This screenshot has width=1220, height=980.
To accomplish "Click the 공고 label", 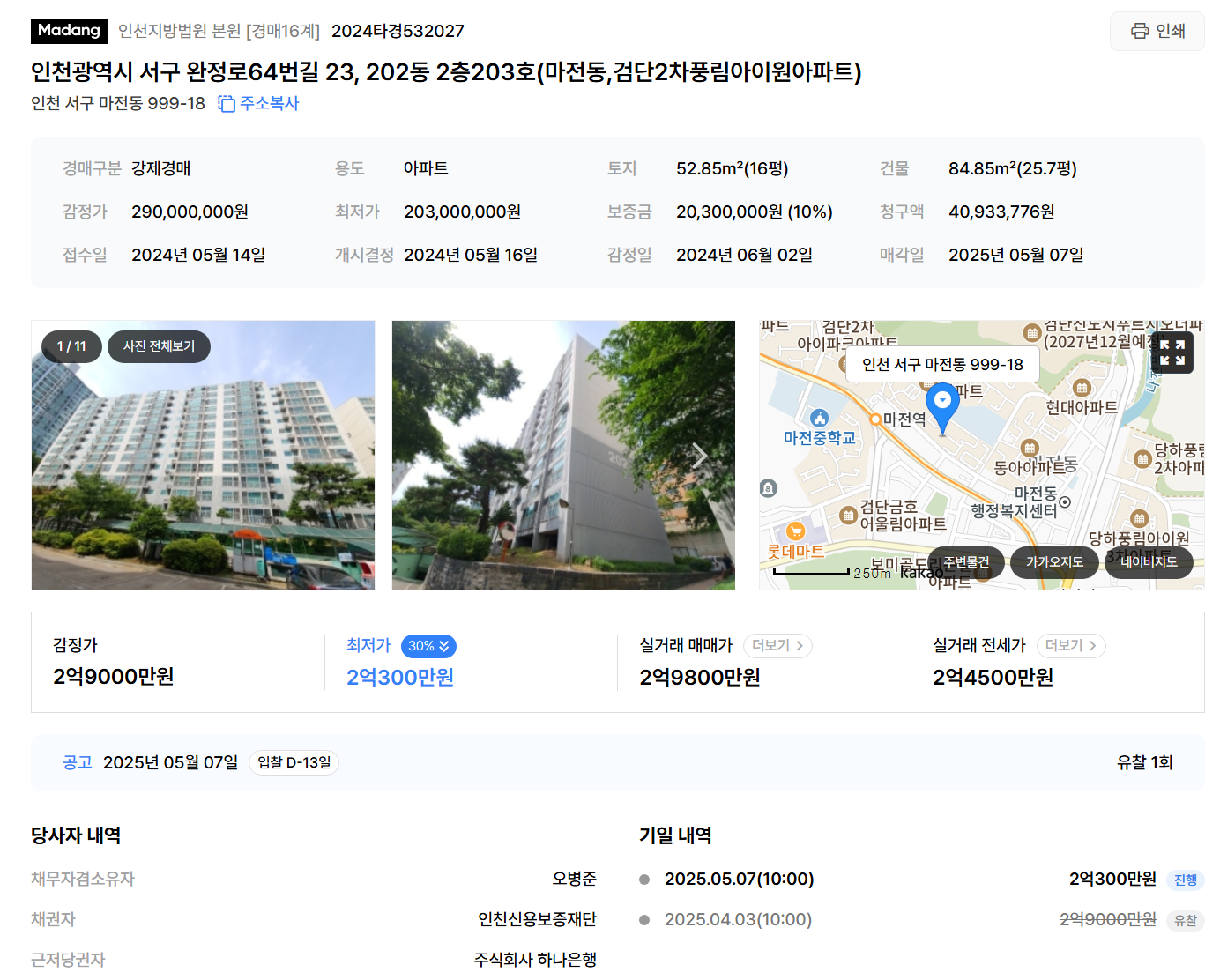I will [x=78, y=762].
